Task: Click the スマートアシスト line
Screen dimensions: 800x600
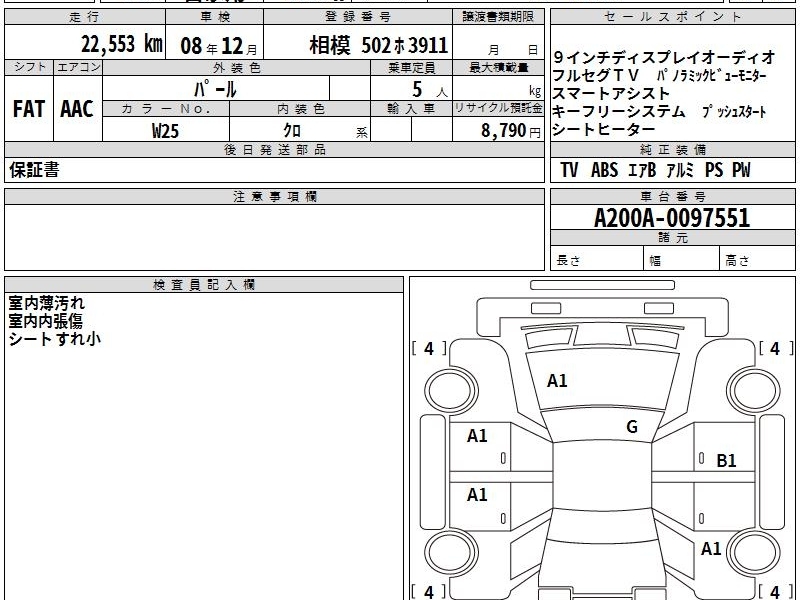Action: [611, 93]
